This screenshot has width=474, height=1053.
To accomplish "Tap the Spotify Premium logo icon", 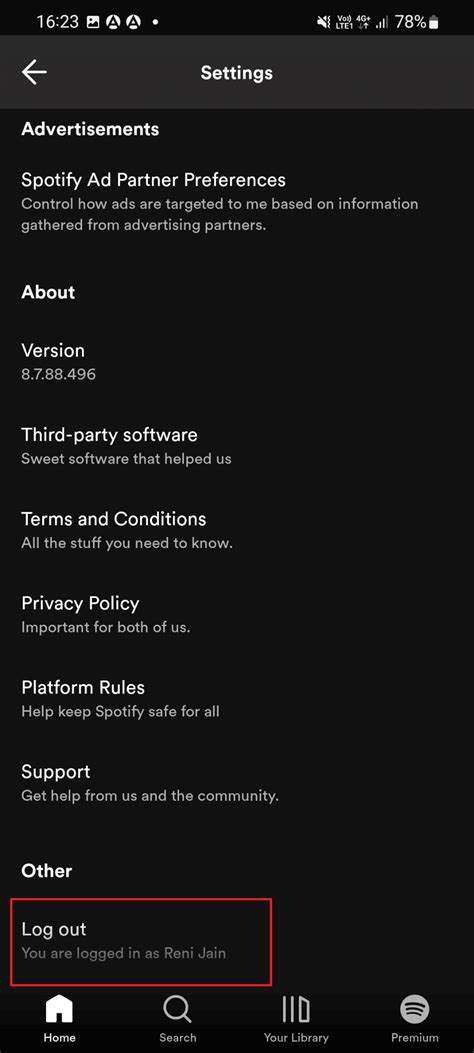I will point(415,1009).
